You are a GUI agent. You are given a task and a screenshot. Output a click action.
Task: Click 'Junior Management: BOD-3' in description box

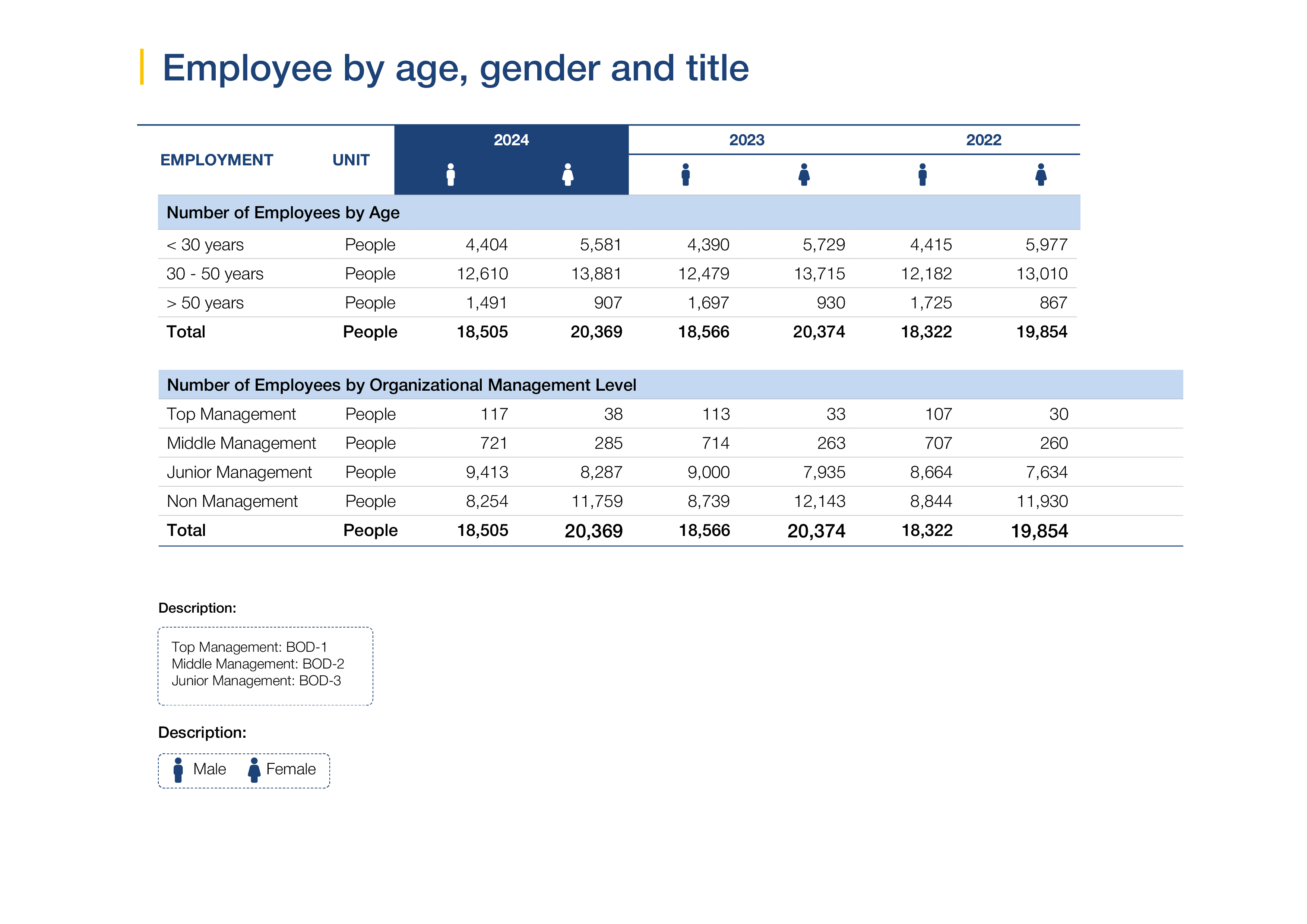[256, 680]
